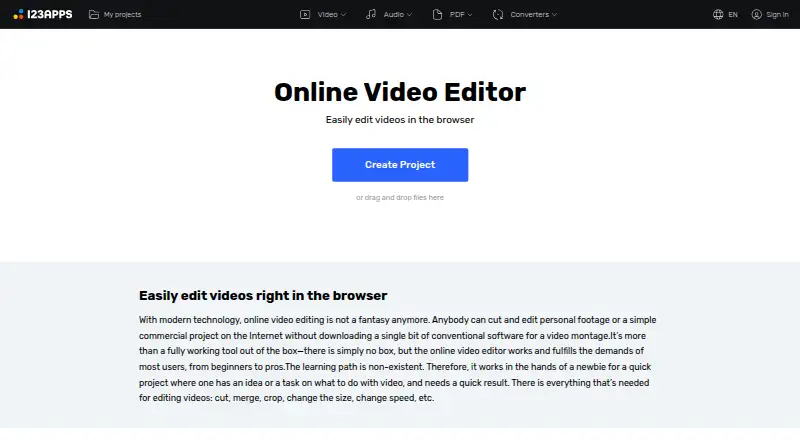This screenshot has height=440, width=800.
Task: Expand the Video dropdown chevron
Action: 343,15
